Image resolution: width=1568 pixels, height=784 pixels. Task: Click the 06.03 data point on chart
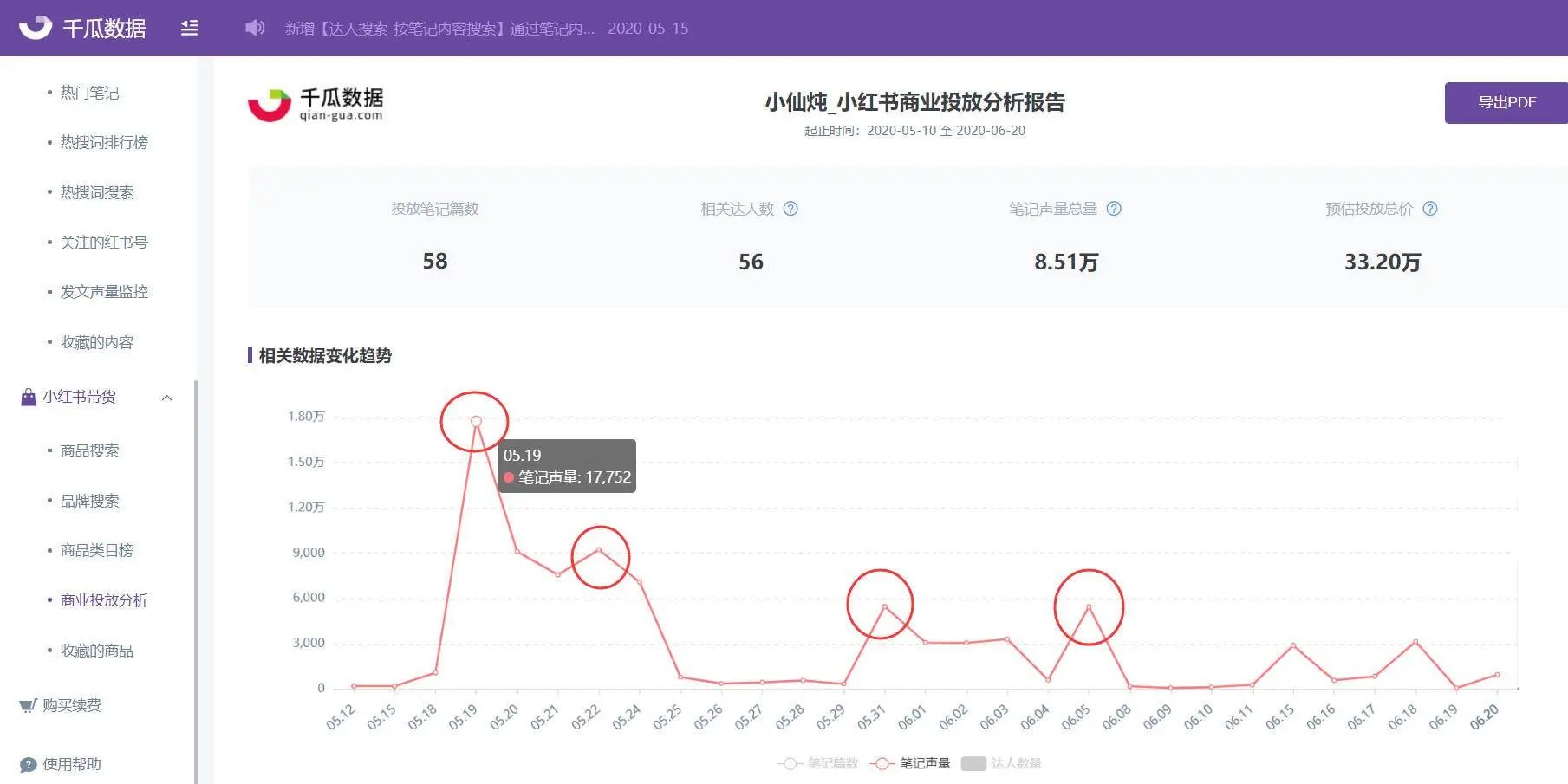pyautogui.click(x=1006, y=639)
